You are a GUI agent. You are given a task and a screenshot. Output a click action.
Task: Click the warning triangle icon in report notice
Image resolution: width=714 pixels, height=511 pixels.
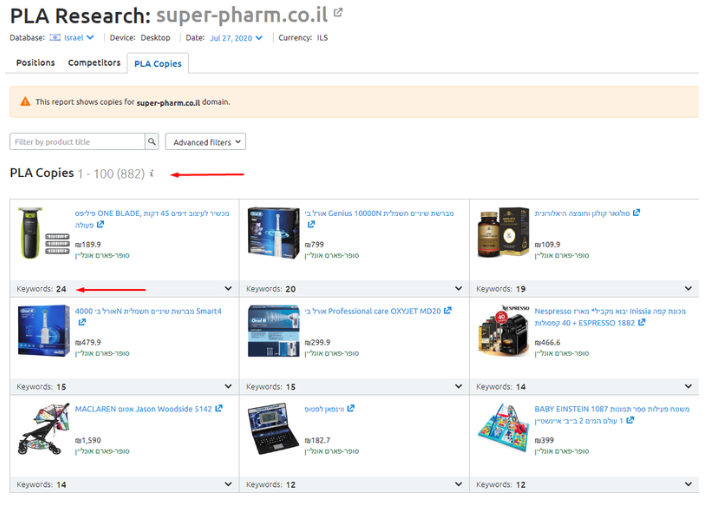[x=26, y=102]
